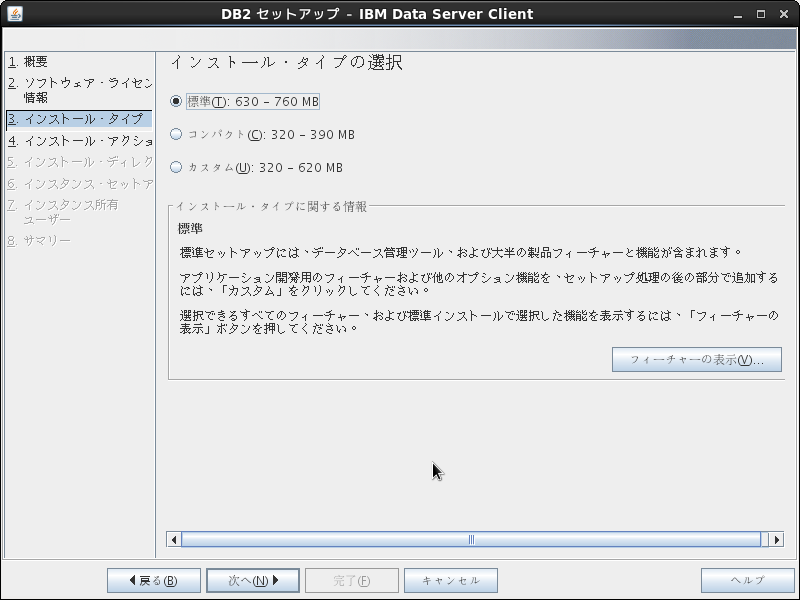Click step 6 インスタンス・セットアップ entry
This screenshot has height=600, width=800.
pyautogui.click(x=80, y=184)
